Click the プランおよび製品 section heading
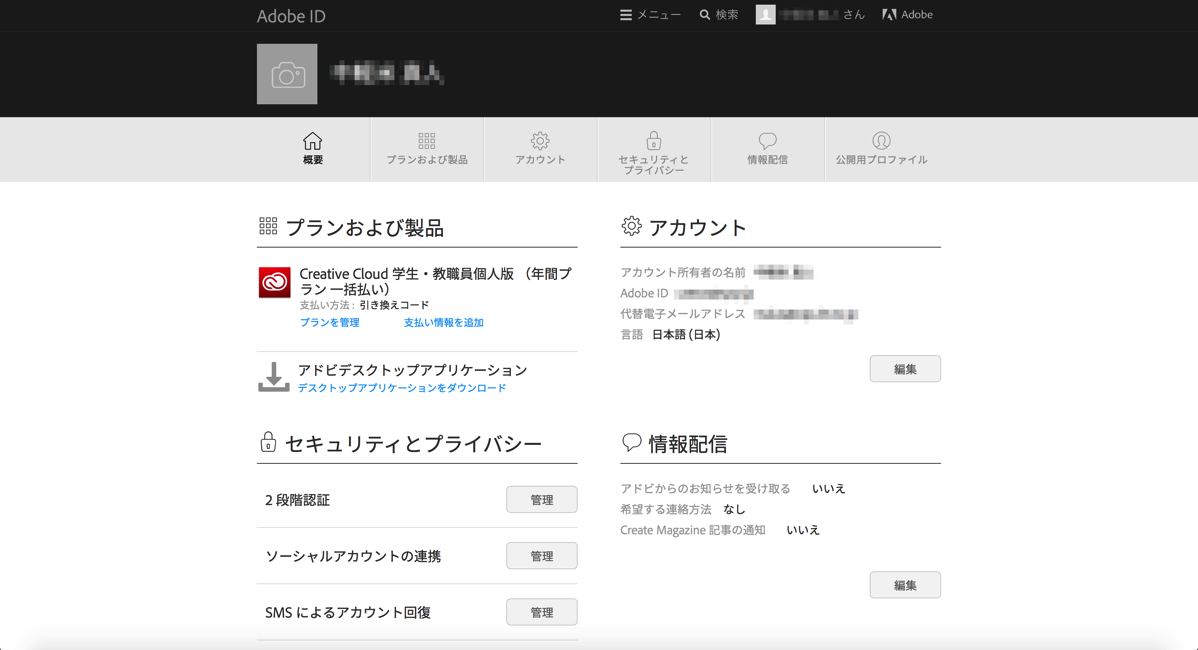 pyautogui.click(x=364, y=228)
